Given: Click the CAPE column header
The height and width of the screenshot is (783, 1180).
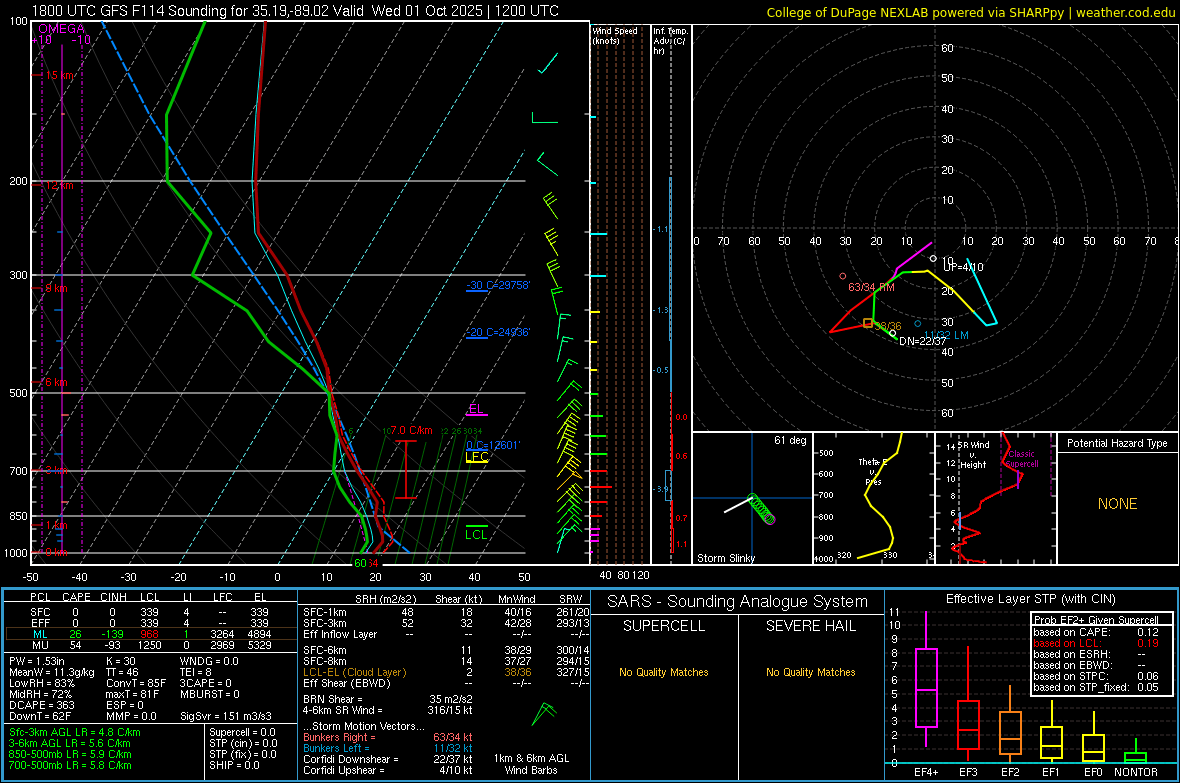Looking at the screenshot, I should (76, 597).
